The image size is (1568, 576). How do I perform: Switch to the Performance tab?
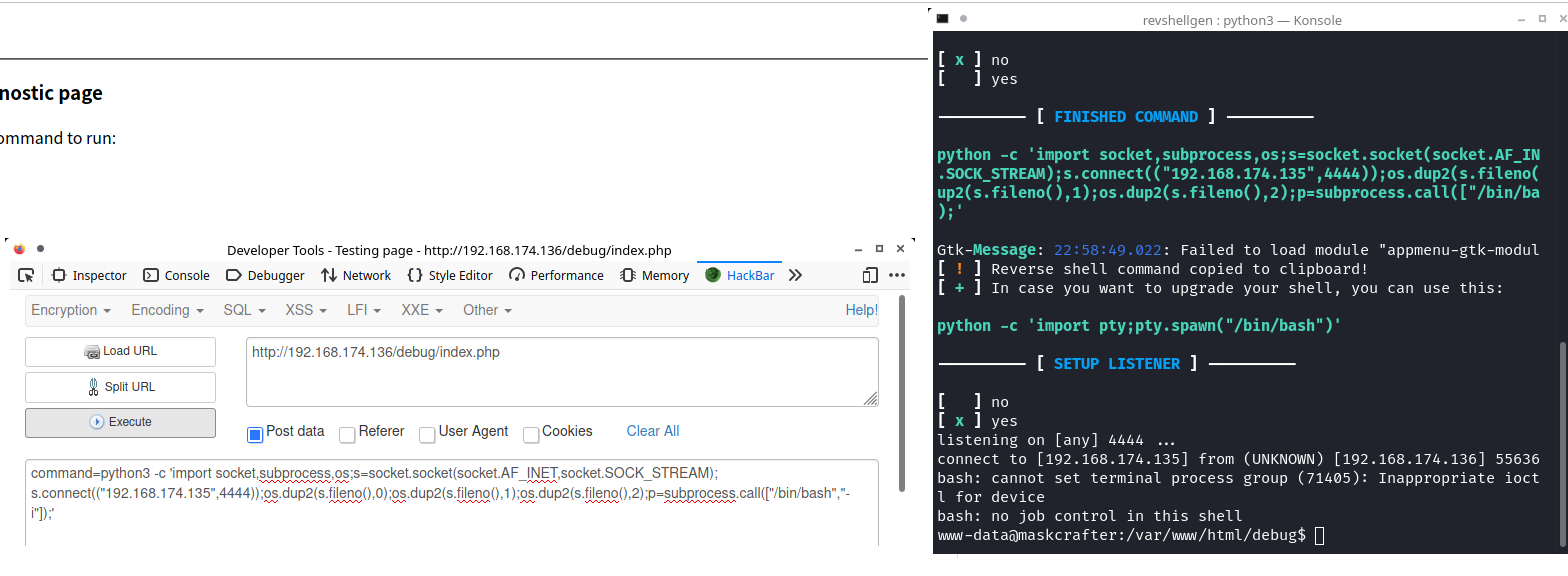(556, 275)
